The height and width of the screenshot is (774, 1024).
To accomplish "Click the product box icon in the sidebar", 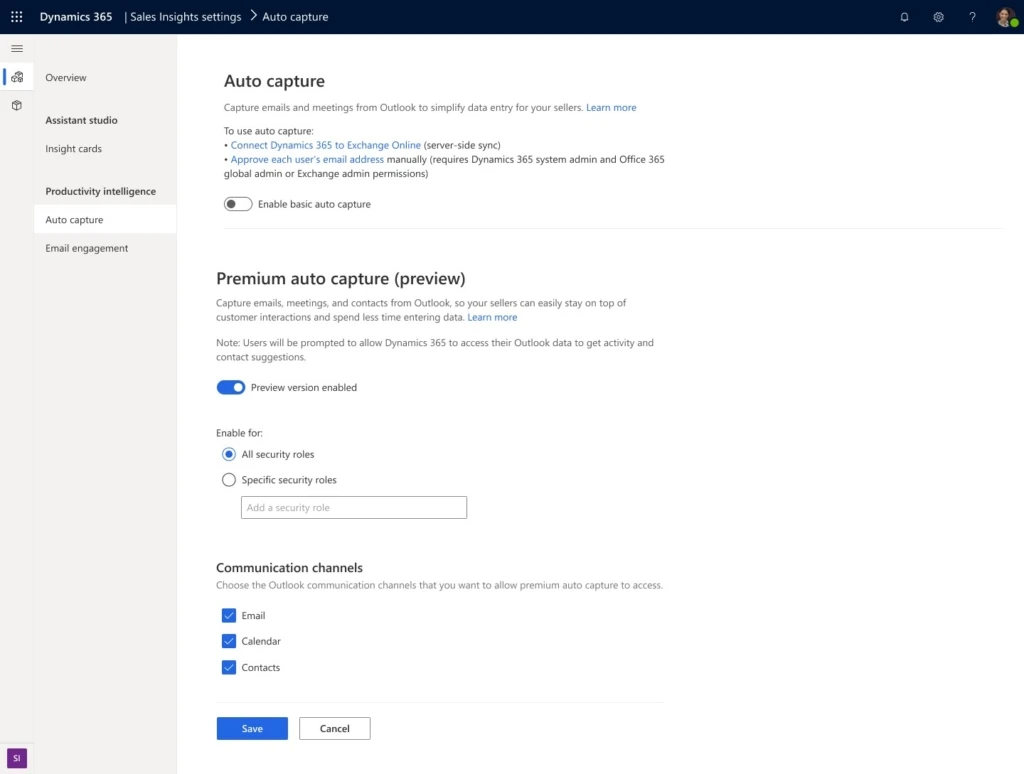I will coord(16,105).
